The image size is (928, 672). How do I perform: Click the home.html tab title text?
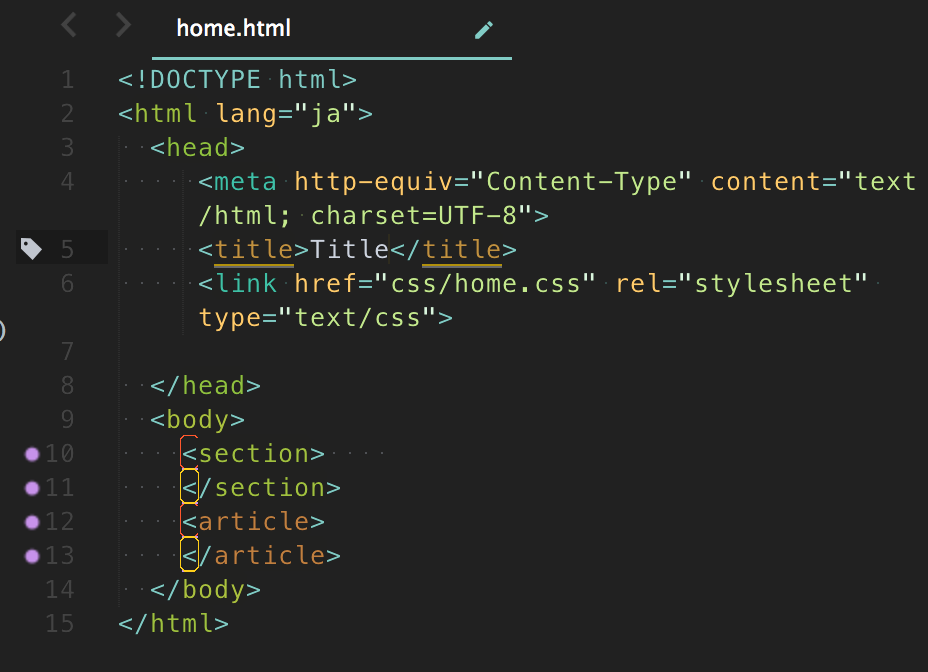pos(233,28)
